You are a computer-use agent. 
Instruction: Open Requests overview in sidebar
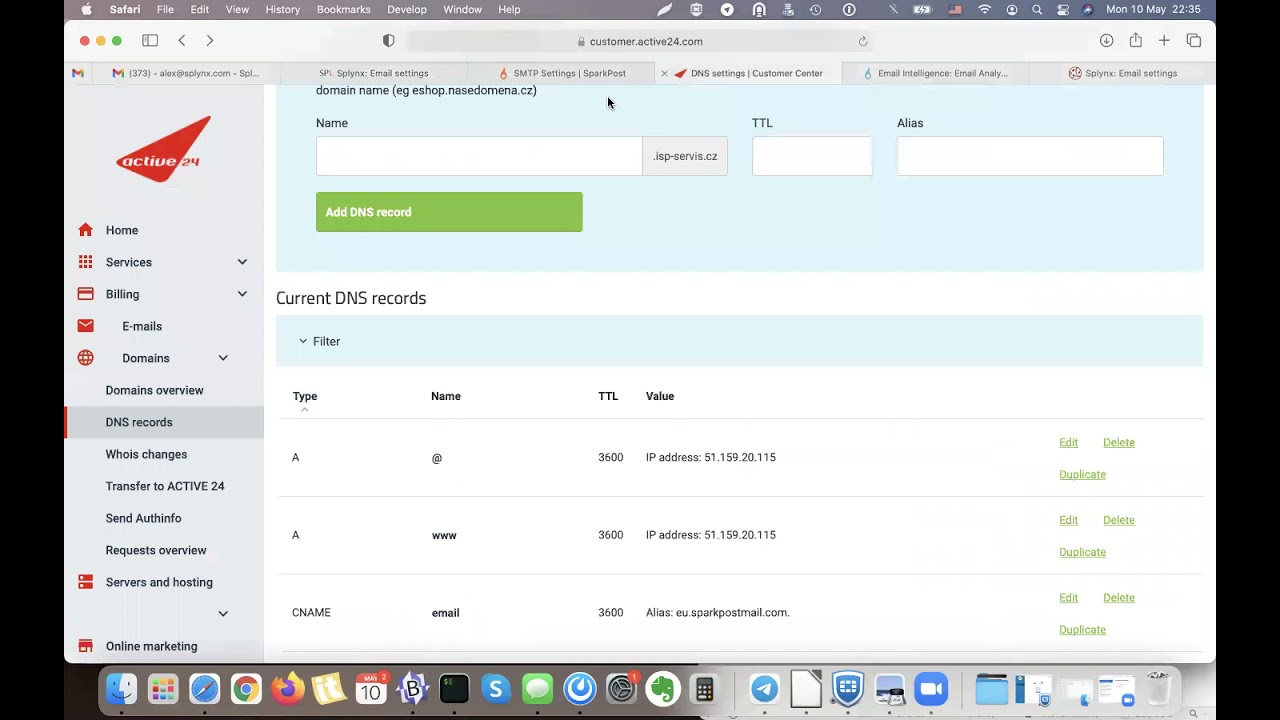pos(156,550)
